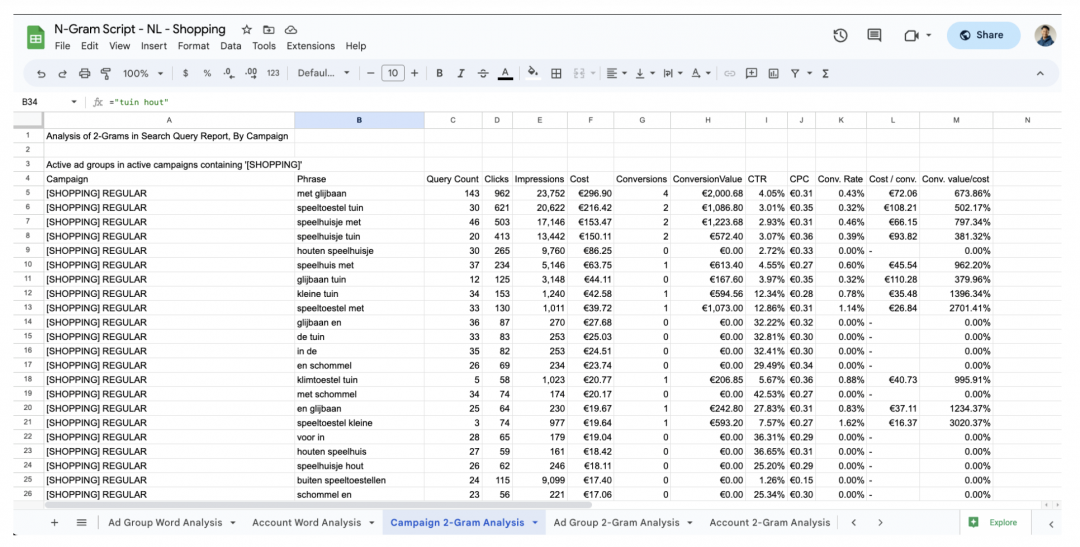Toggle italic formatting
The height and width of the screenshot is (547, 1080).
point(461,74)
